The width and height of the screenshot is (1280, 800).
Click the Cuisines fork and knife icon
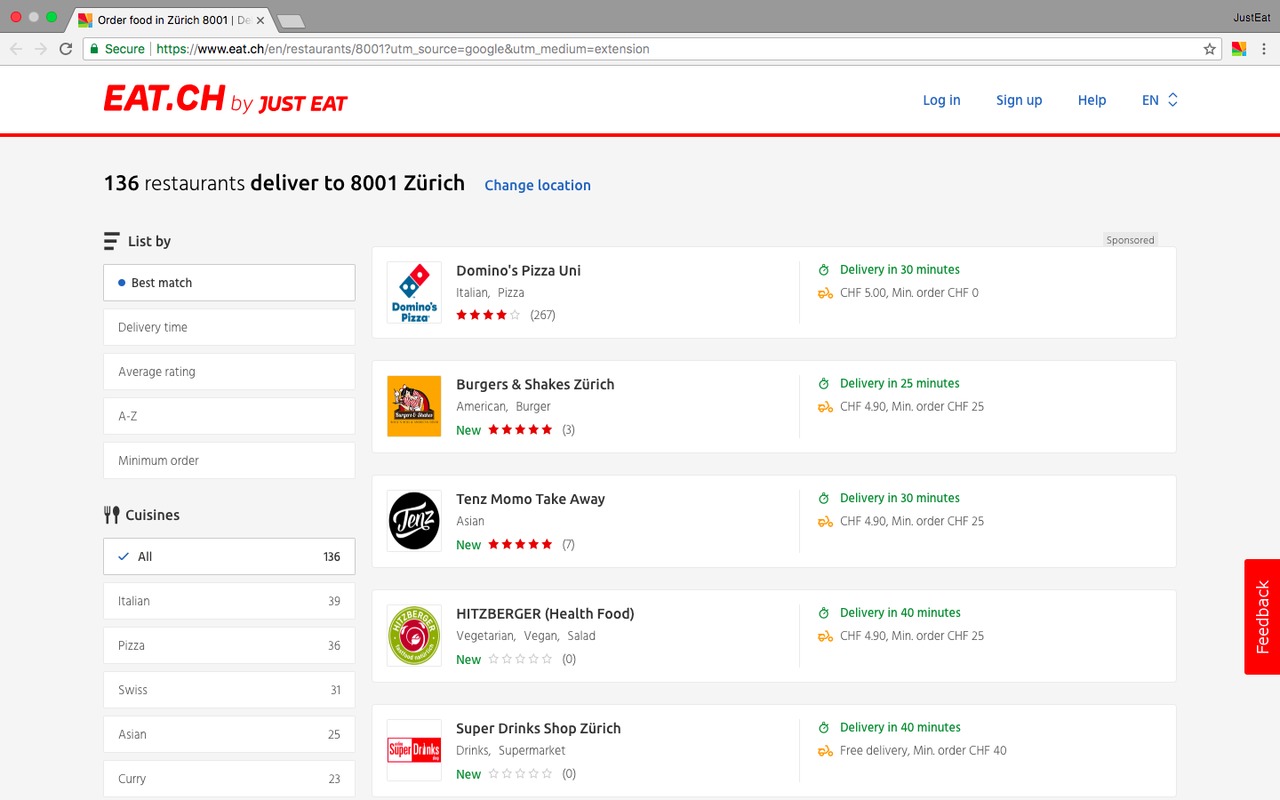pyautogui.click(x=112, y=515)
